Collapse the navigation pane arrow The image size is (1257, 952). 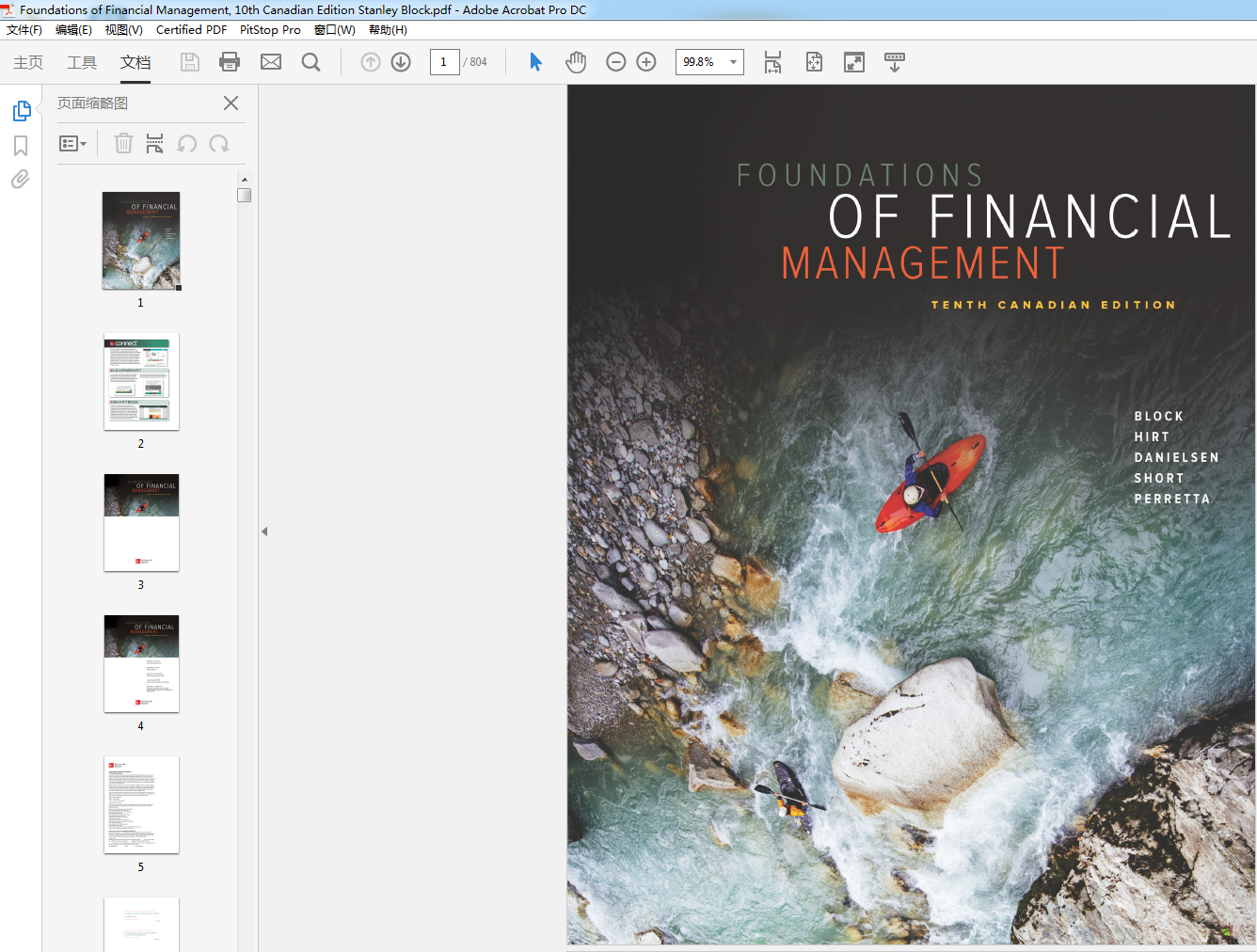[x=264, y=532]
